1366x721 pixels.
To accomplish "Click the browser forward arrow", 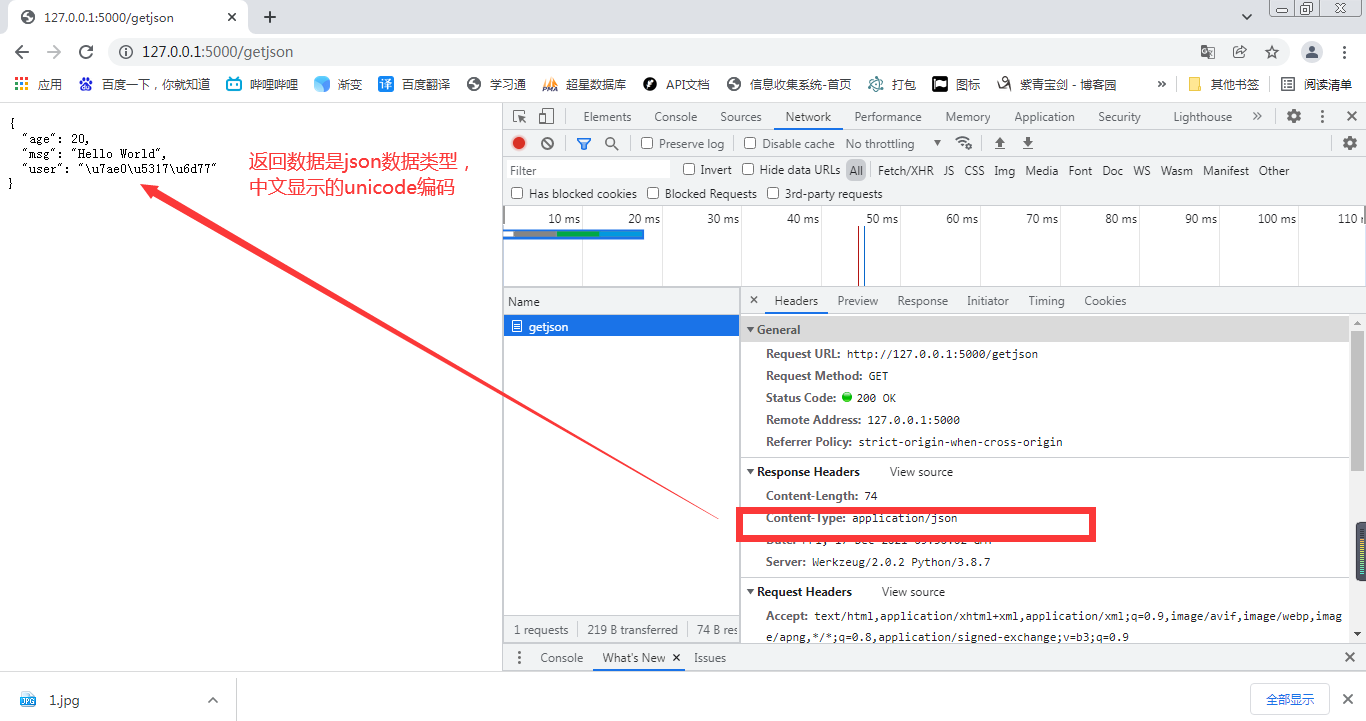I will pyautogui.click(x=54, y=52).
